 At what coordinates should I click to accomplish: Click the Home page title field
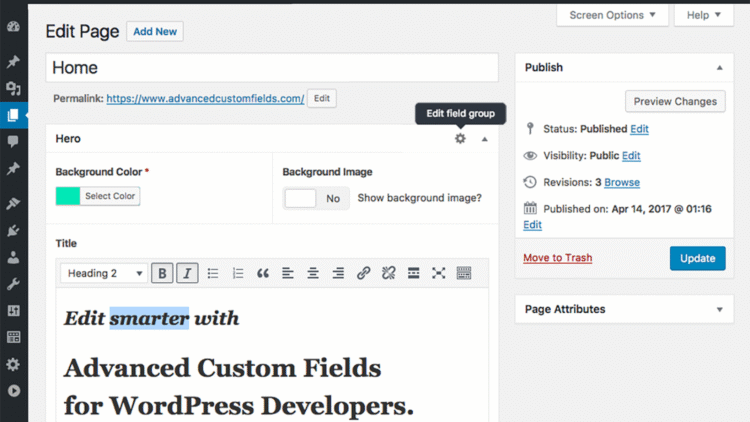point(272,67)
